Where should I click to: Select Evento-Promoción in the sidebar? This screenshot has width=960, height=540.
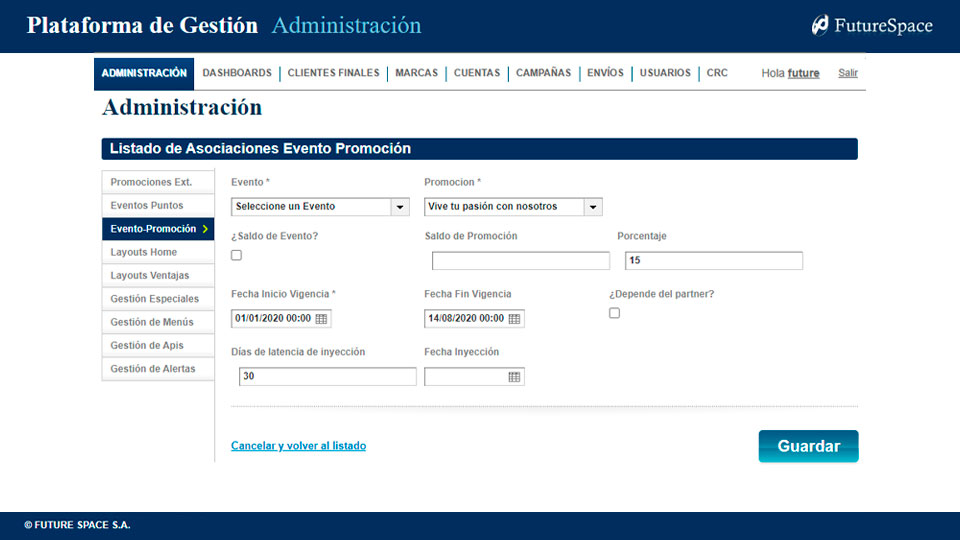(x=158, y=229)
